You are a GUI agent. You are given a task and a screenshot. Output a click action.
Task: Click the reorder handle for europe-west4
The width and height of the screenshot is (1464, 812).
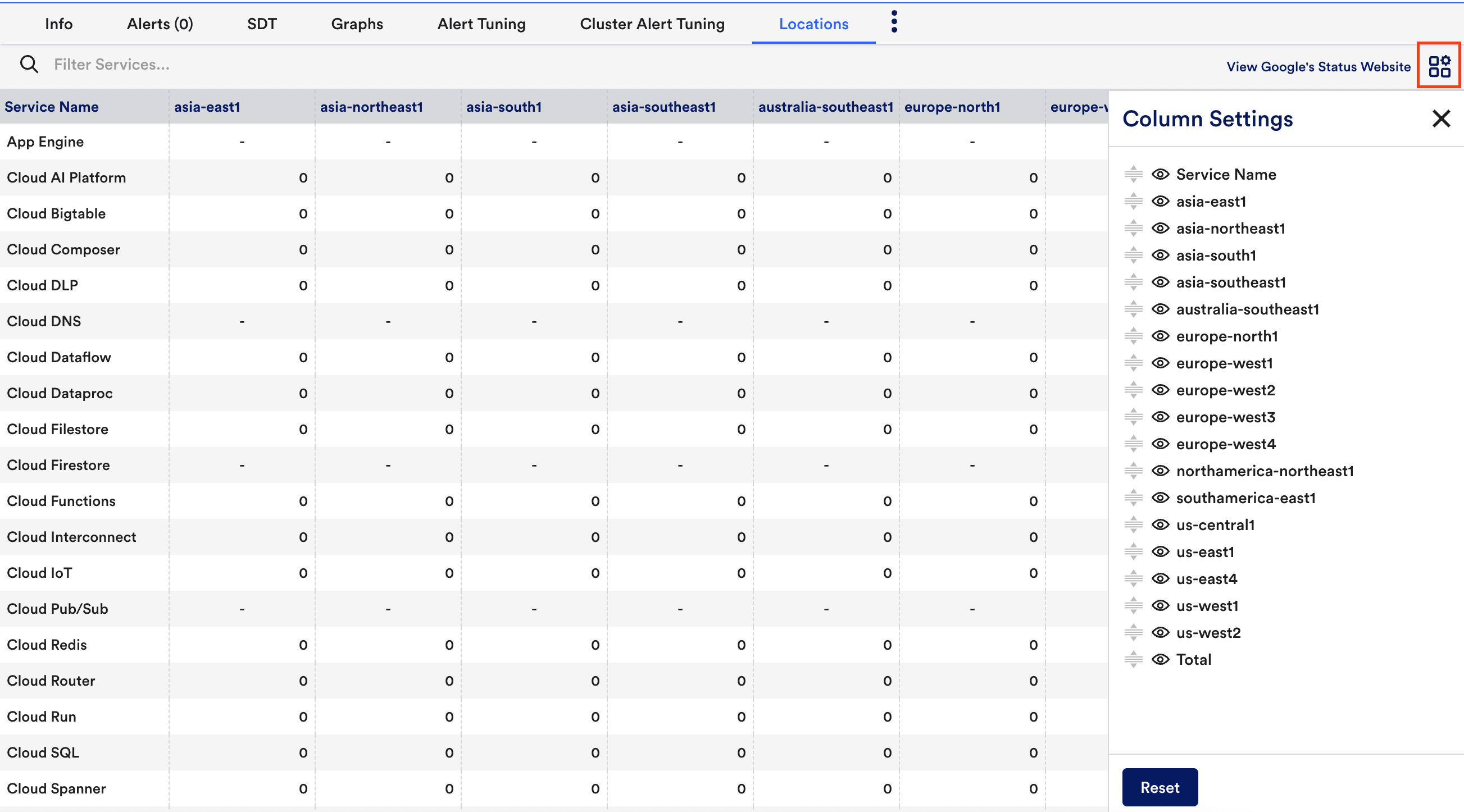(x=1133, y=444)
